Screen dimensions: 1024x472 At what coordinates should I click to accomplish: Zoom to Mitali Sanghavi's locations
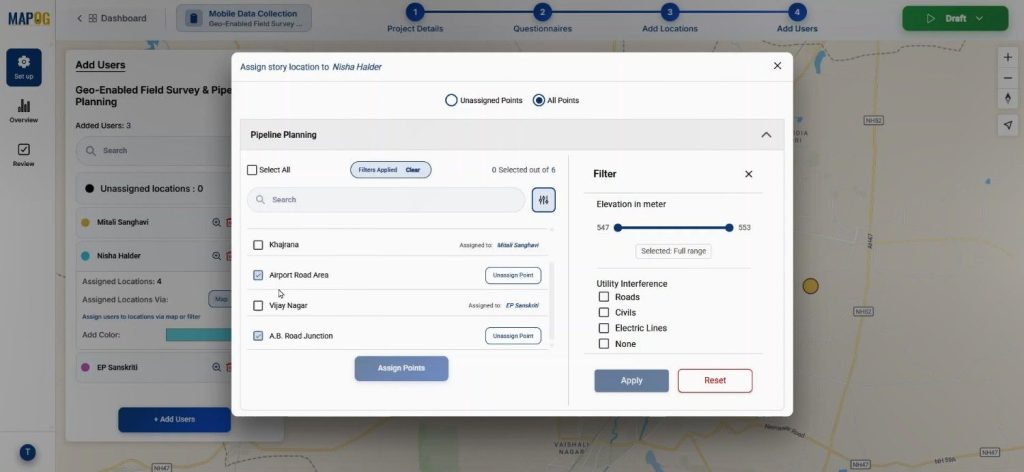216,223
